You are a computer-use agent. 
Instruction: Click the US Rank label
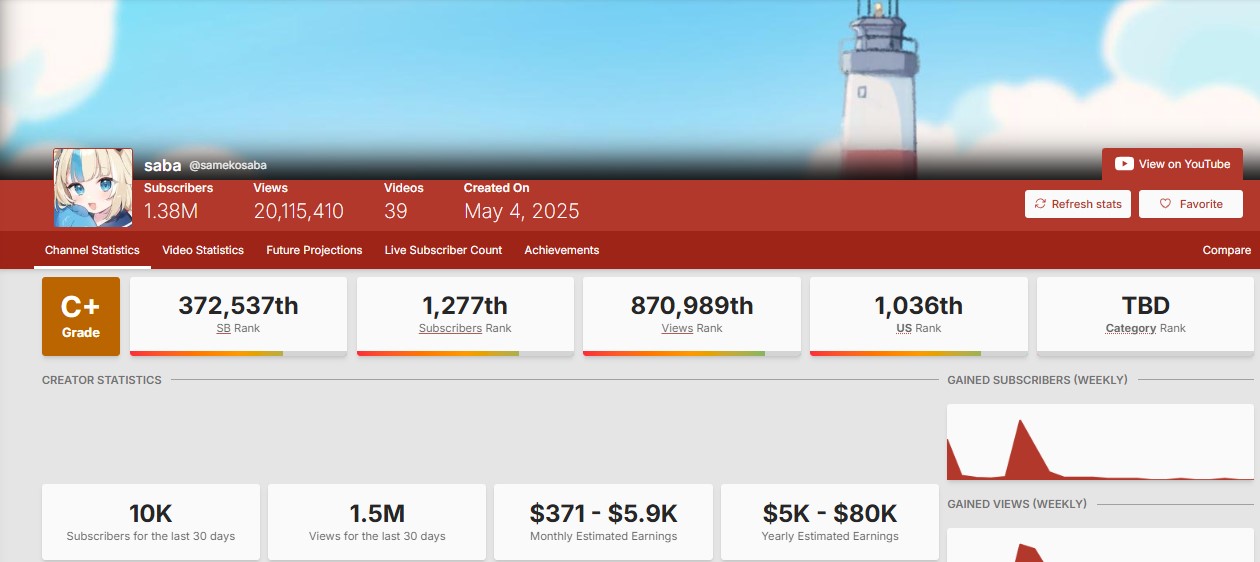click(x=919, y=328)
